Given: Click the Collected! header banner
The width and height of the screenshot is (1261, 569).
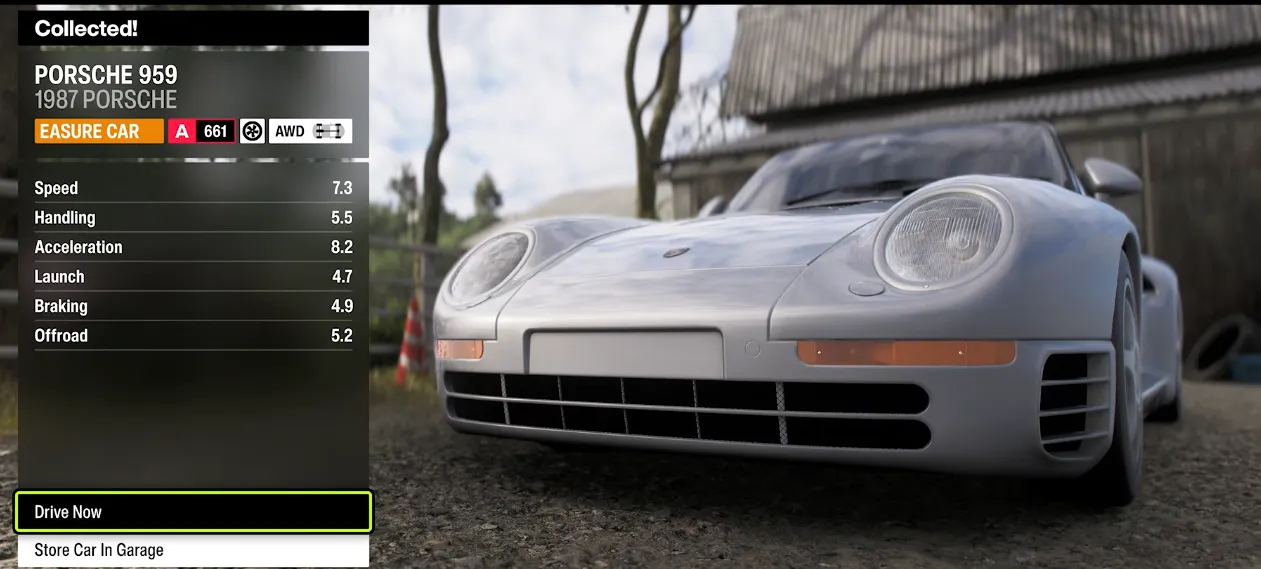Looking at the screenshot, I should click(193, 28).
